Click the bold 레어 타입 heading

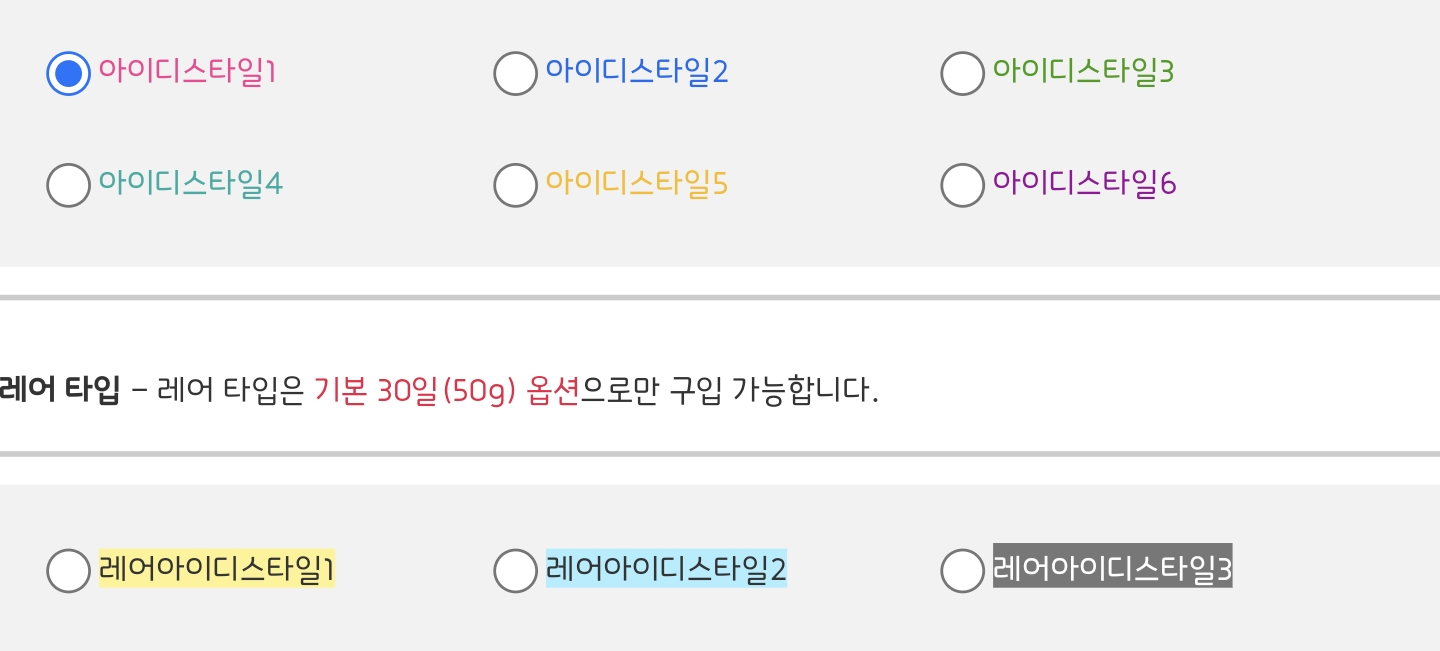(x=60, y=389)
